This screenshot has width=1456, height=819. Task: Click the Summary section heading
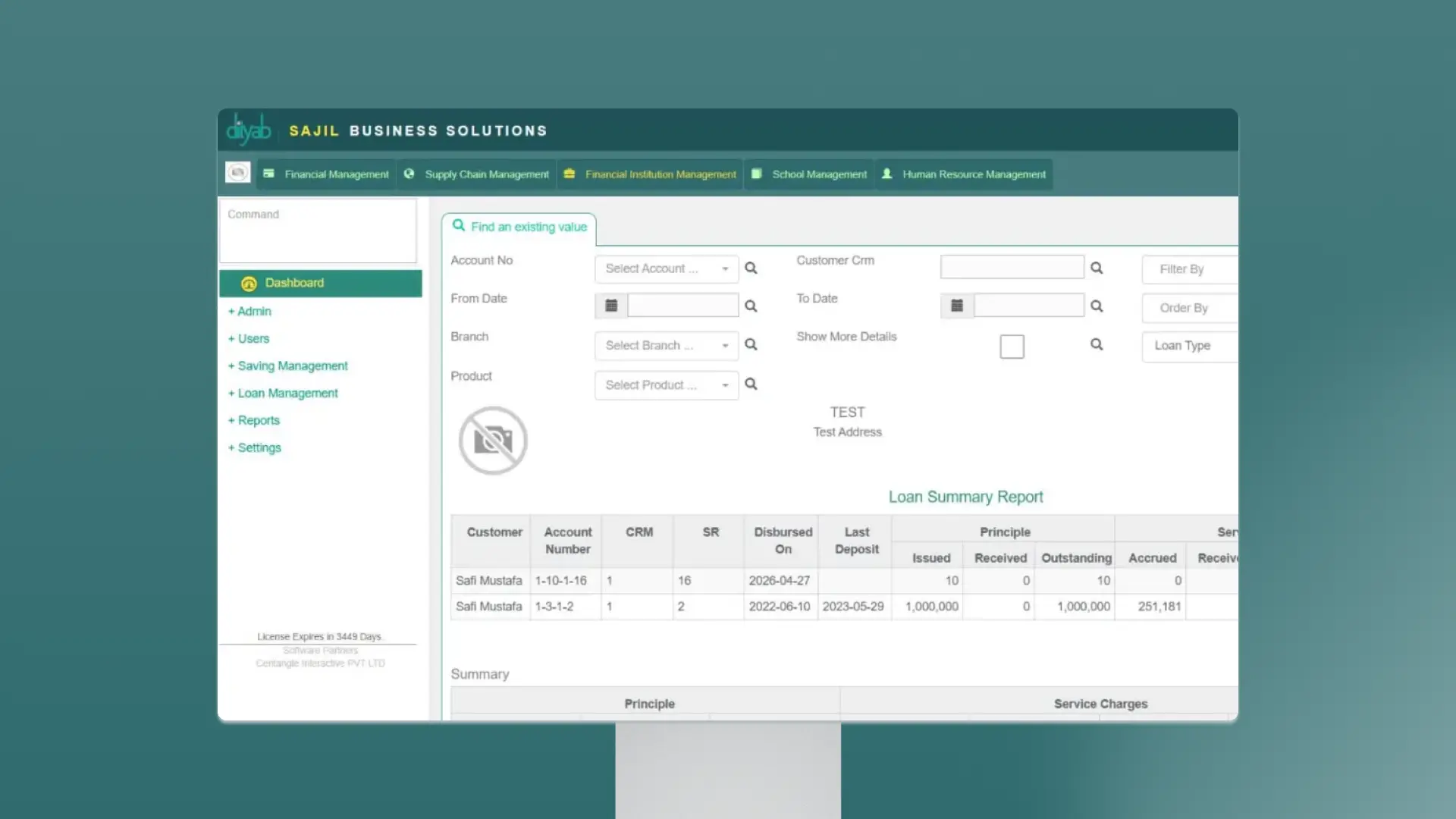479,674
